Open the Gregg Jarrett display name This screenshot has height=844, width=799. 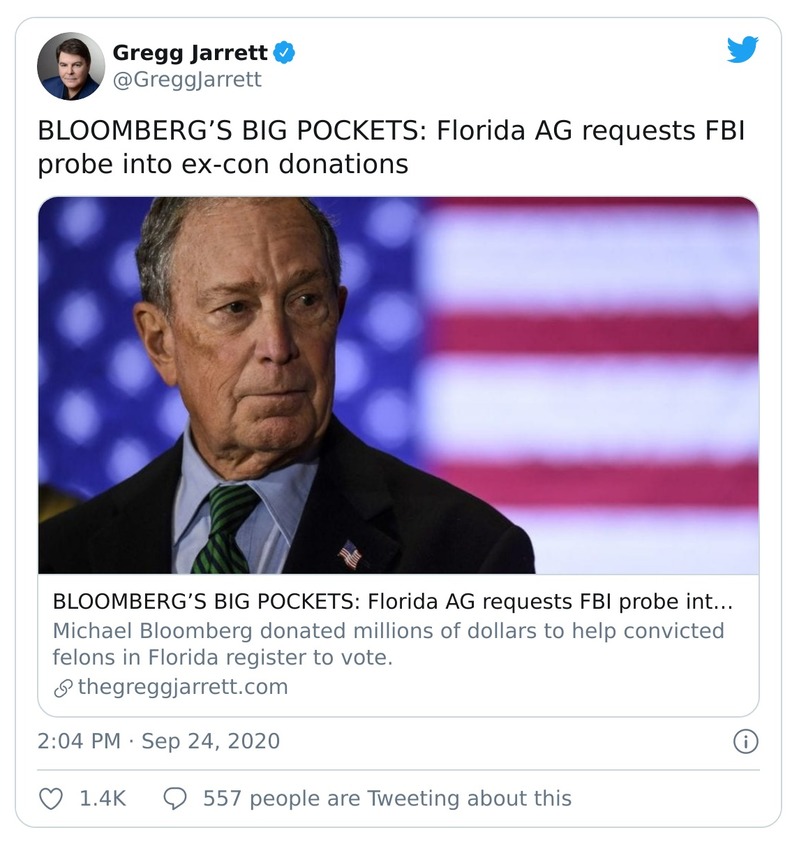pos(190,52)
